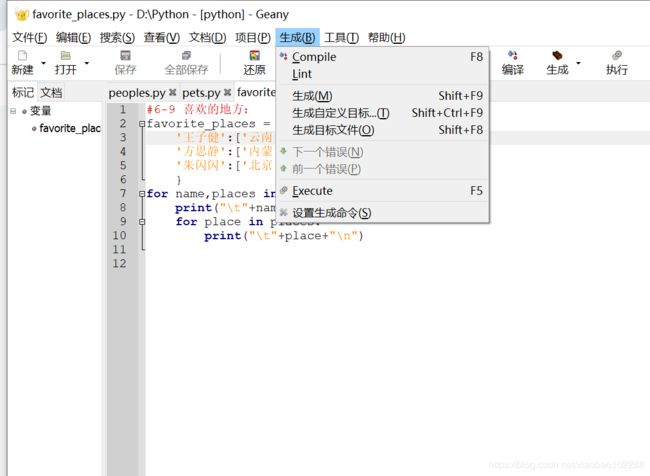Click line number 12 in the margin
Screen dimensions: 650x476
click(119, 263)
